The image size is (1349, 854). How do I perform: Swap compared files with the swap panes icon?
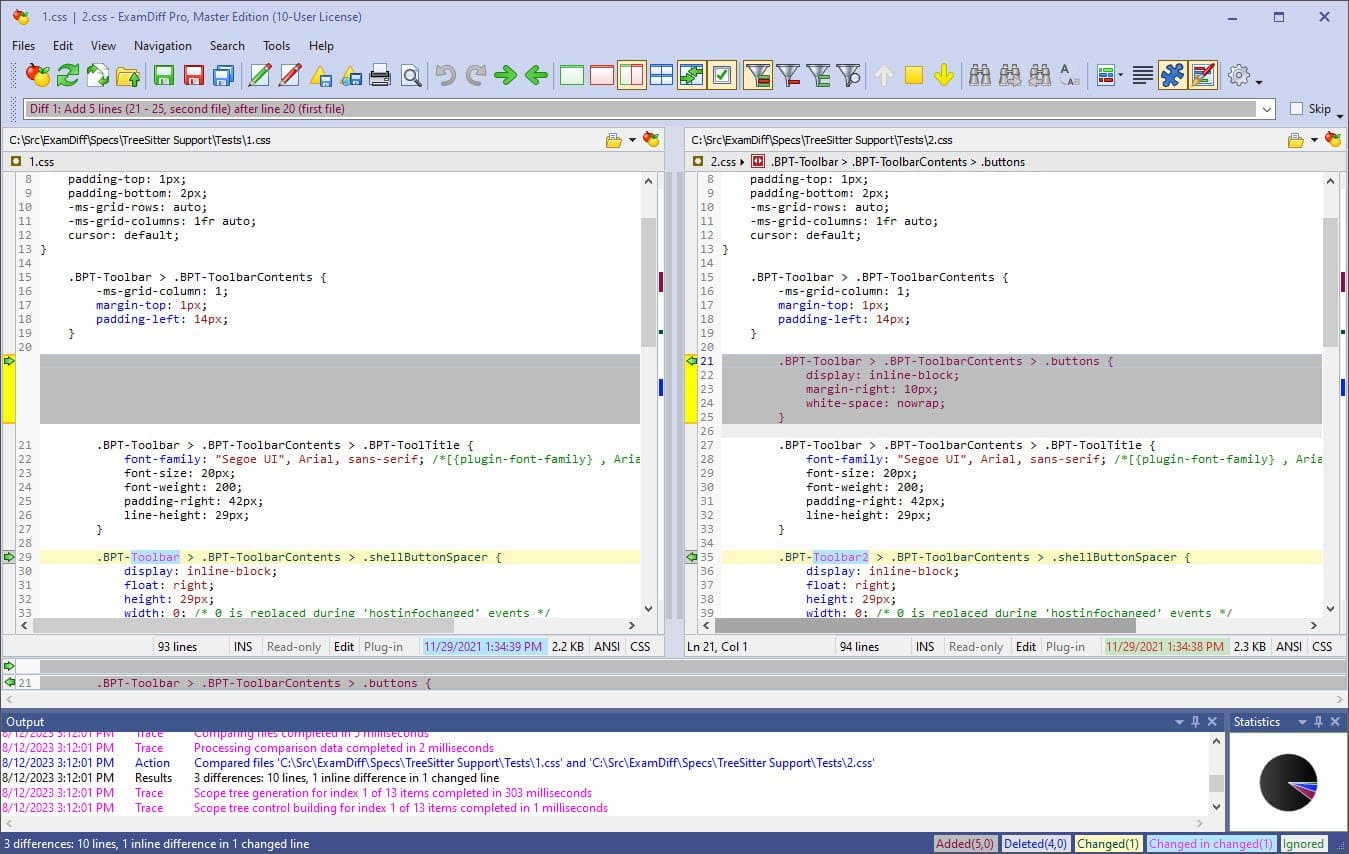coord(690,74)
